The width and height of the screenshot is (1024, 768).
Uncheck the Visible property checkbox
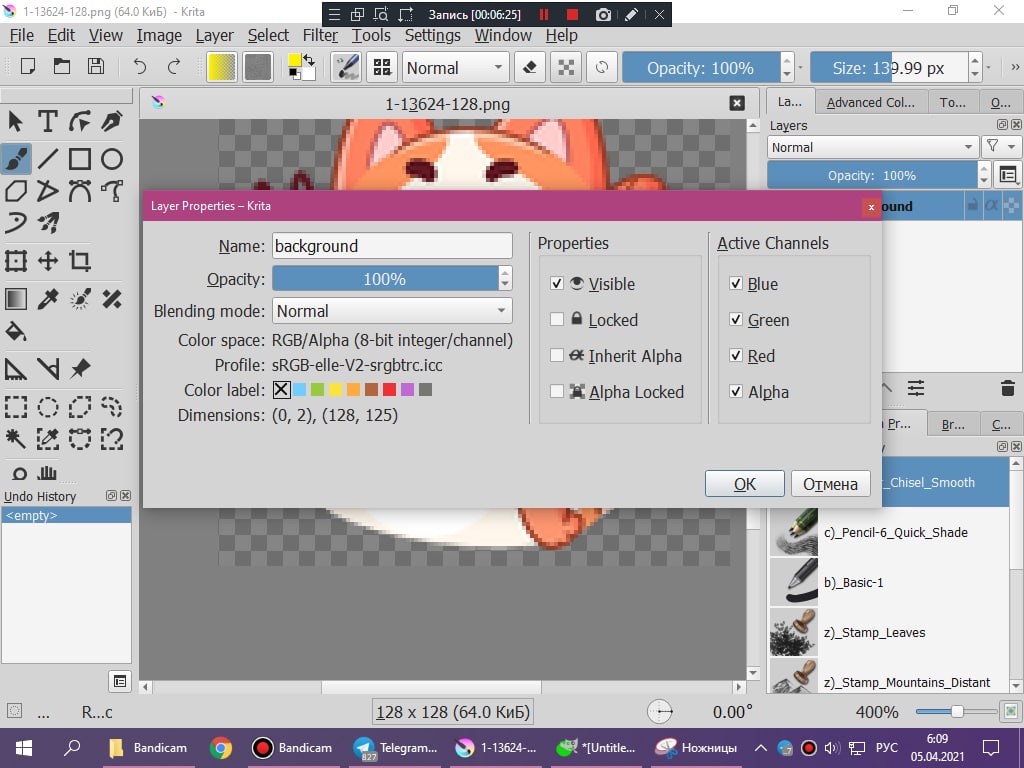(x=556, y=283)
